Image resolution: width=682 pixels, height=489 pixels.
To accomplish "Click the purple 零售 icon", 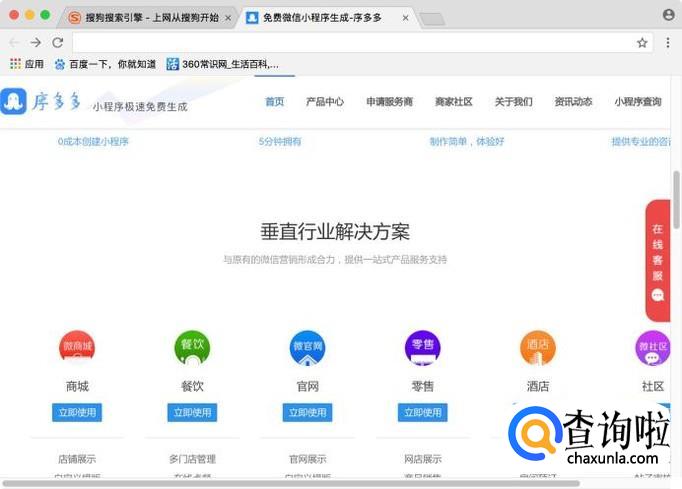I will click(423, 348).
